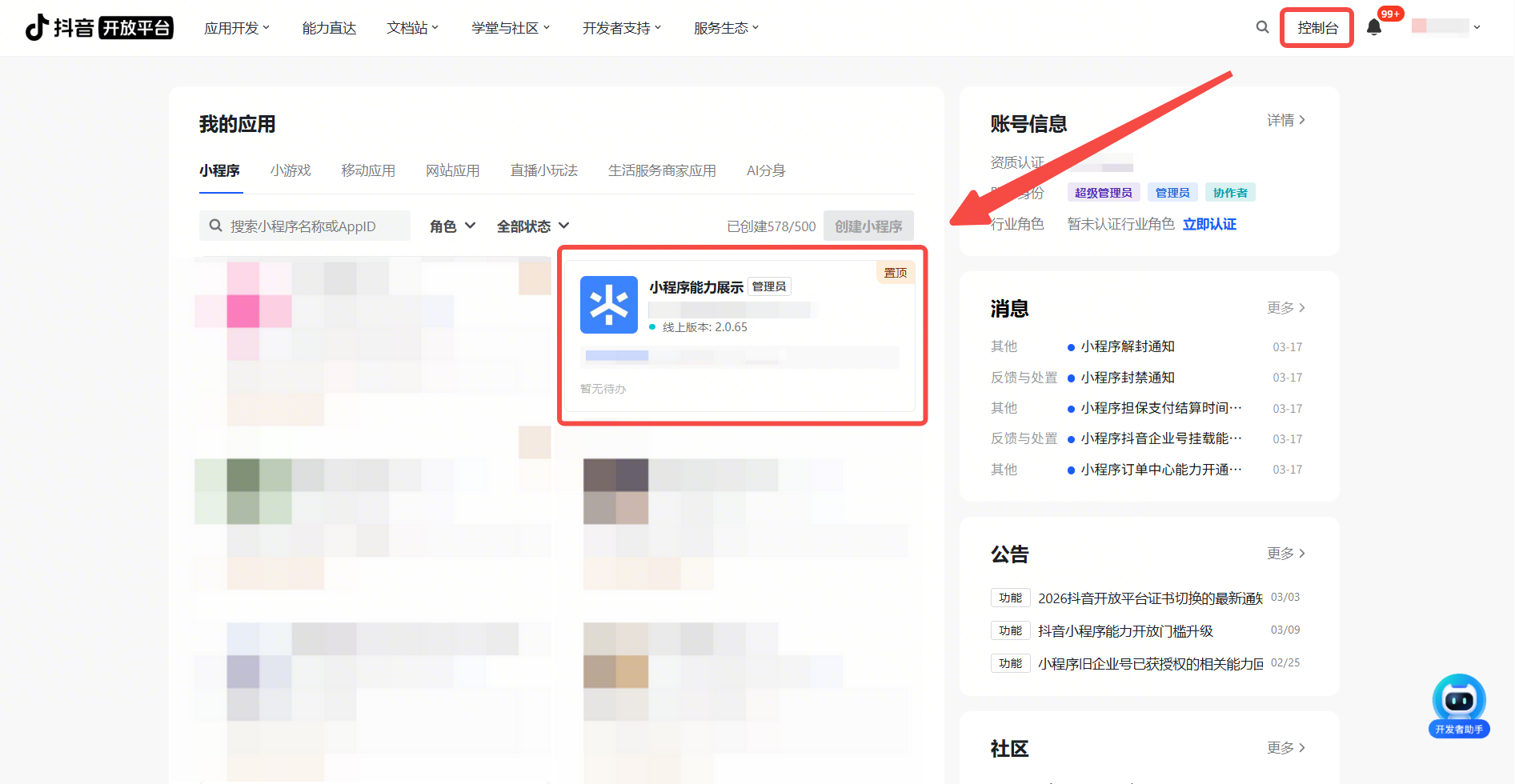Click the 超级管理员 role tag
This screenshot has width=1515, height=784.
coord(1103,193)
